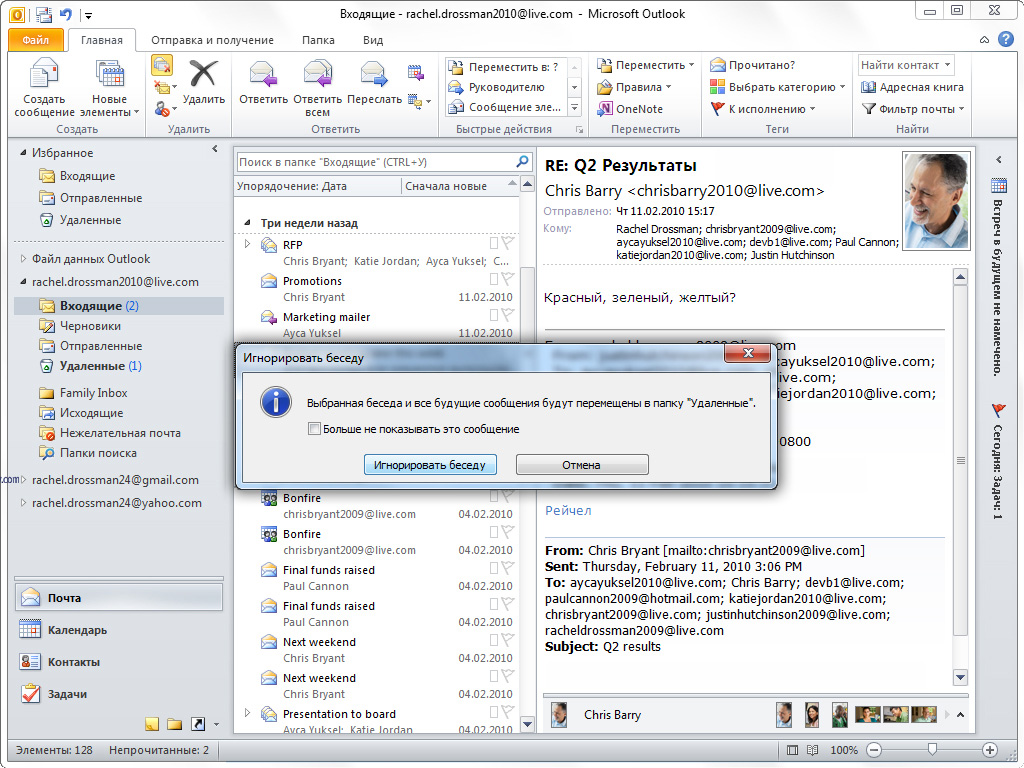Switch to the Вид tab
The width and height of the screenshot is (1024, 768).
coord(373,40)
